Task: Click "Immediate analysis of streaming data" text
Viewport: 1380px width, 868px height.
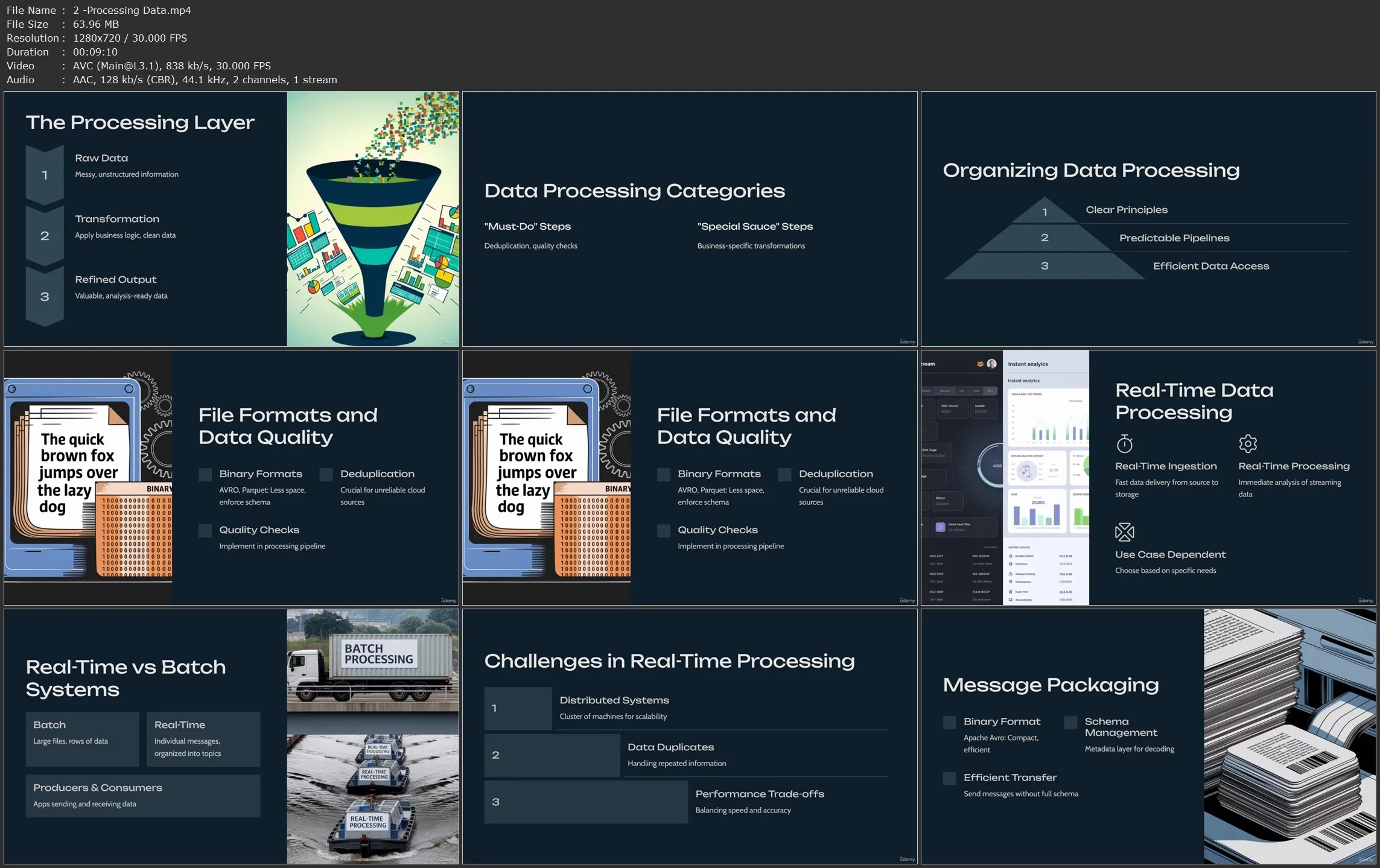Action: click(x=1289, y=488)
